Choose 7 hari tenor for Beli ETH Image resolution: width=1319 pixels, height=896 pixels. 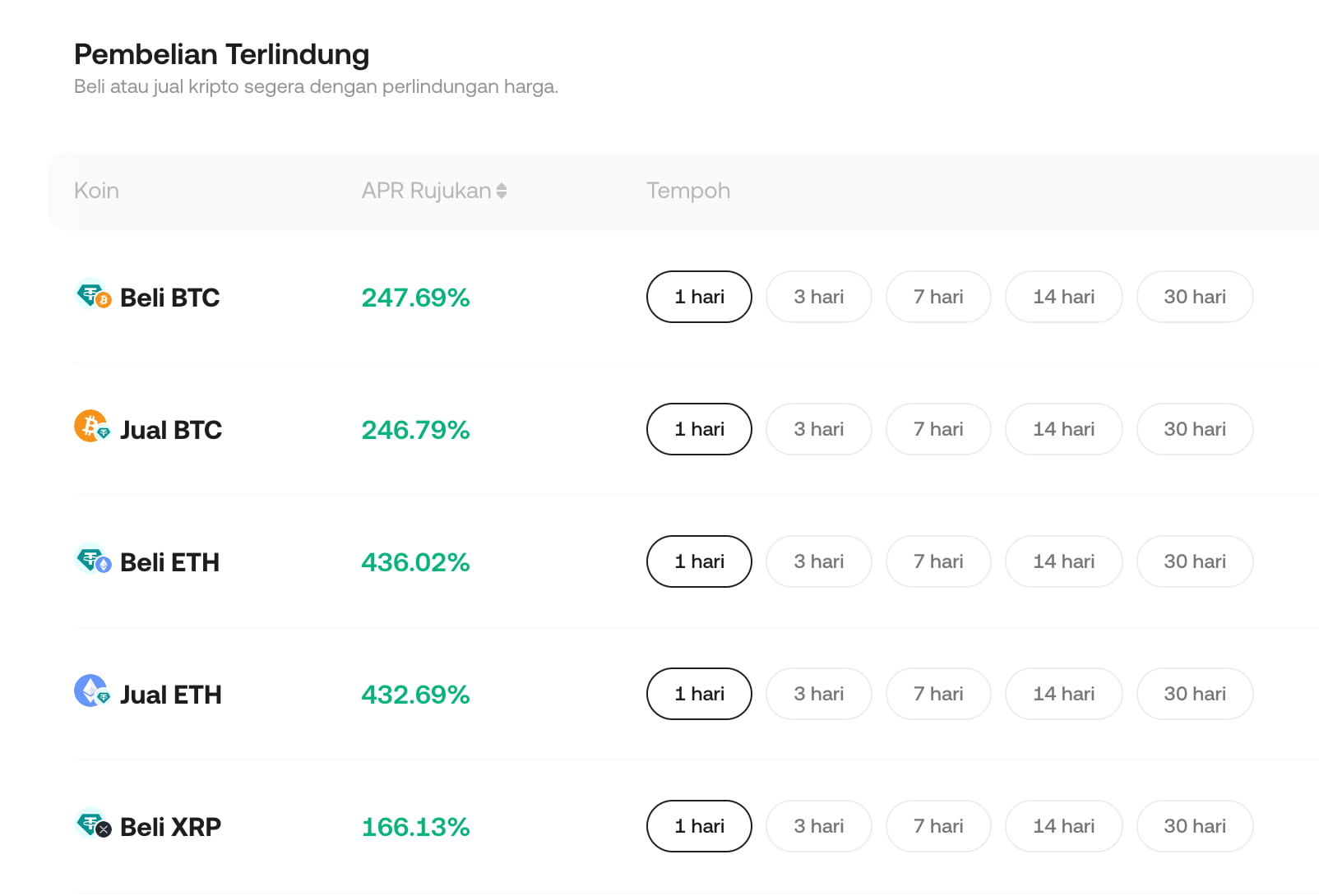coord(937,561)
